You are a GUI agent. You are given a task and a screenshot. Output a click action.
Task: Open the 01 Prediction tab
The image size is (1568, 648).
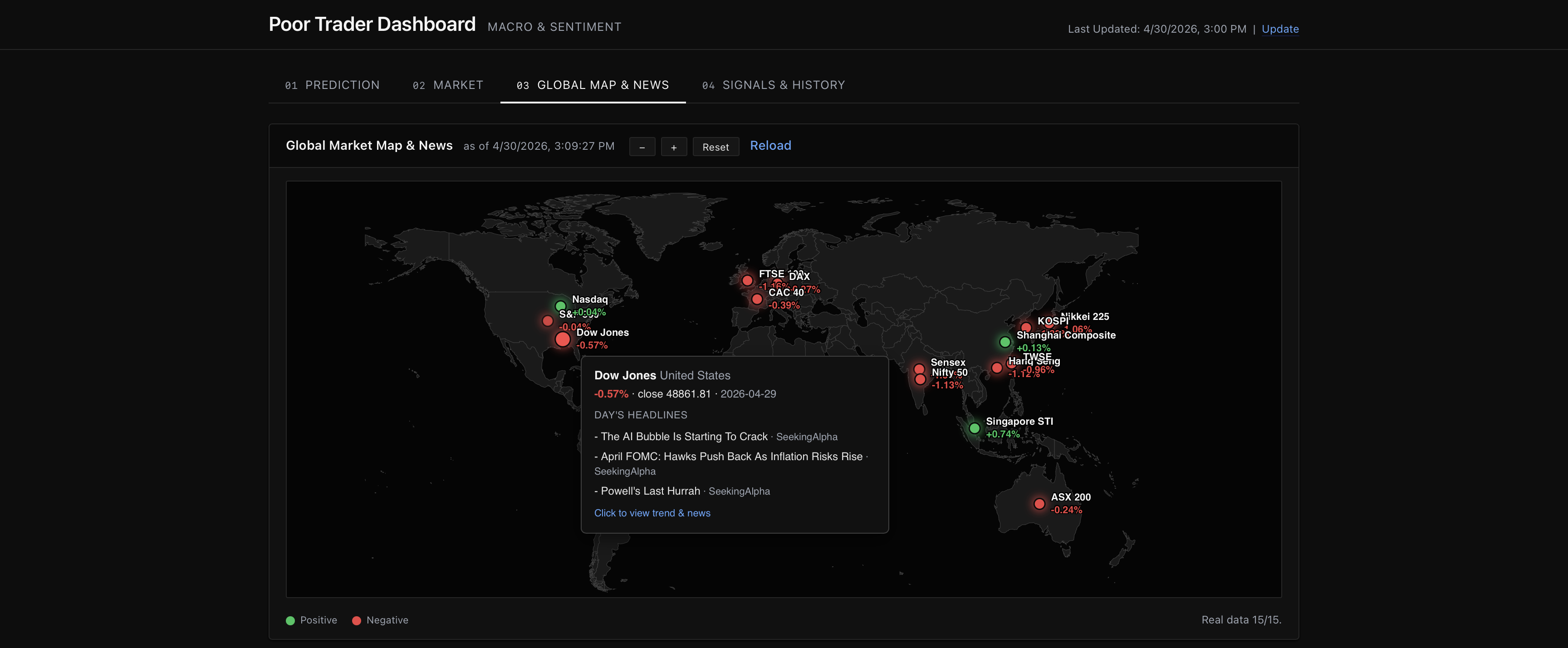click(333, 85)
